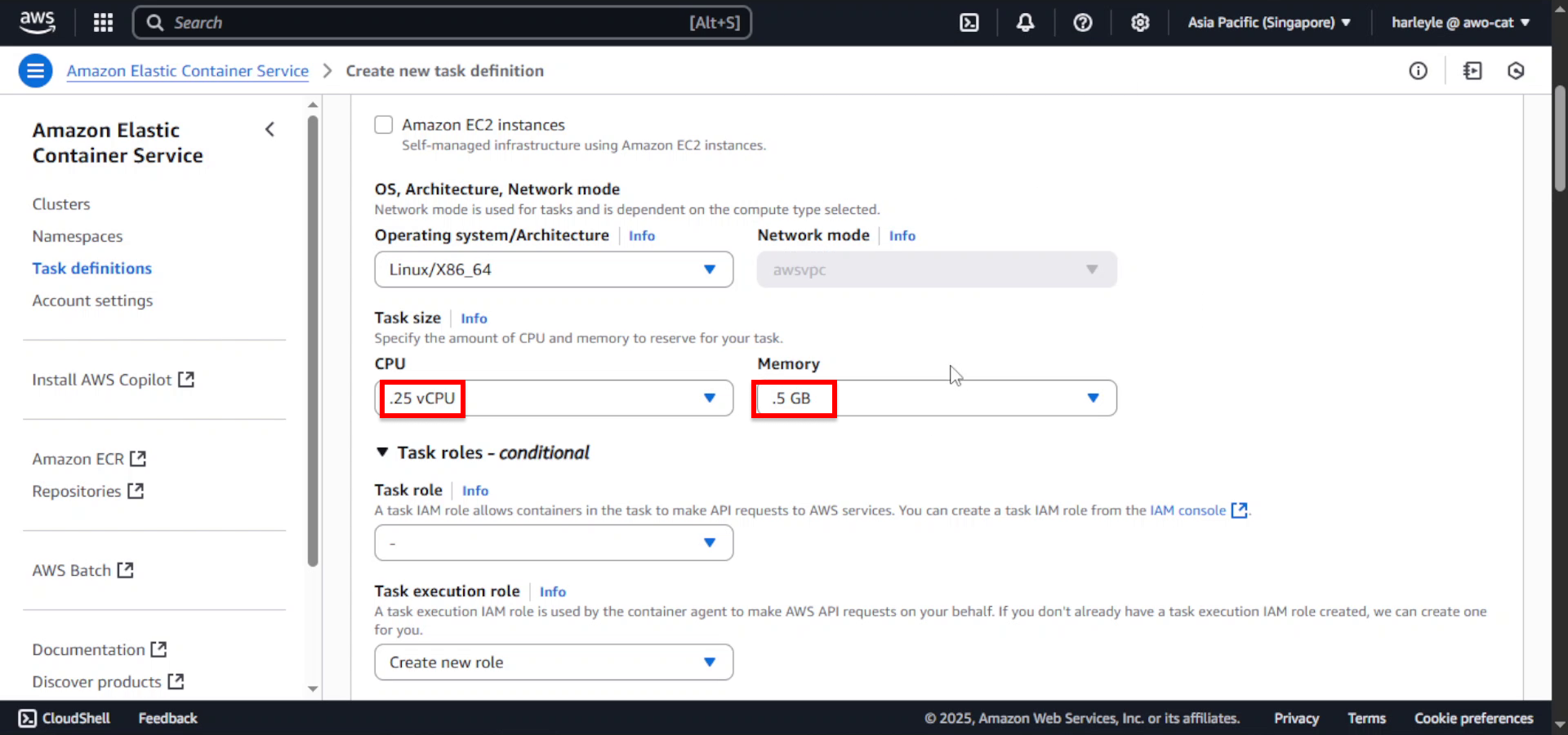This screenshot has width=1568, height=735.
Task: Click the sidebar scroll down arrow
Action: coord(313,689)
